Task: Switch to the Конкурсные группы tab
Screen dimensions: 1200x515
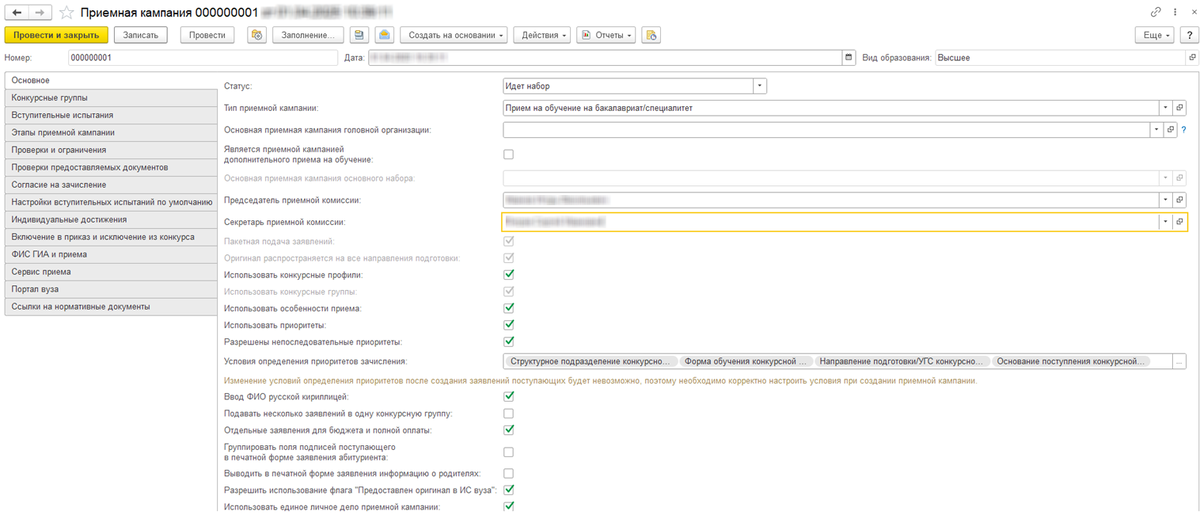Action: pos(110,97)
